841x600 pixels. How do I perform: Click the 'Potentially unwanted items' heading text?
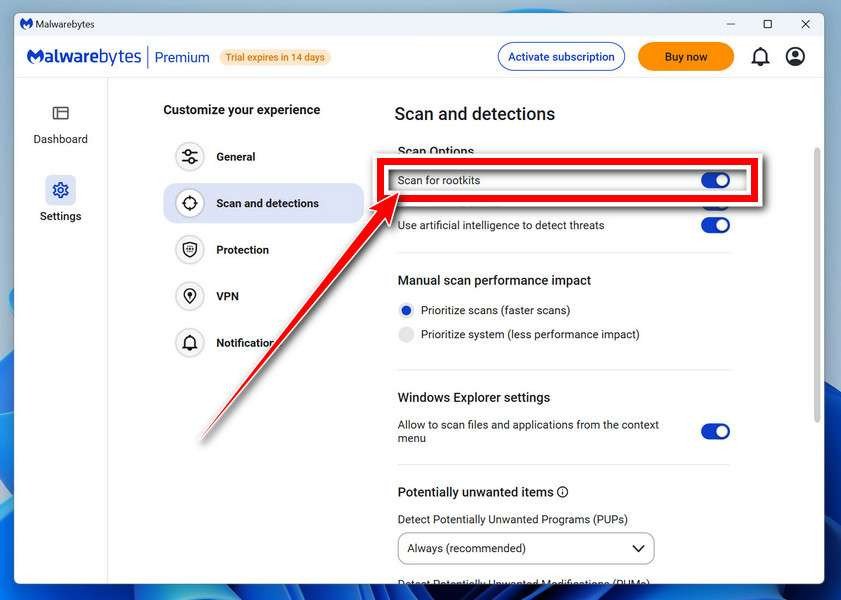pos(475,492)
